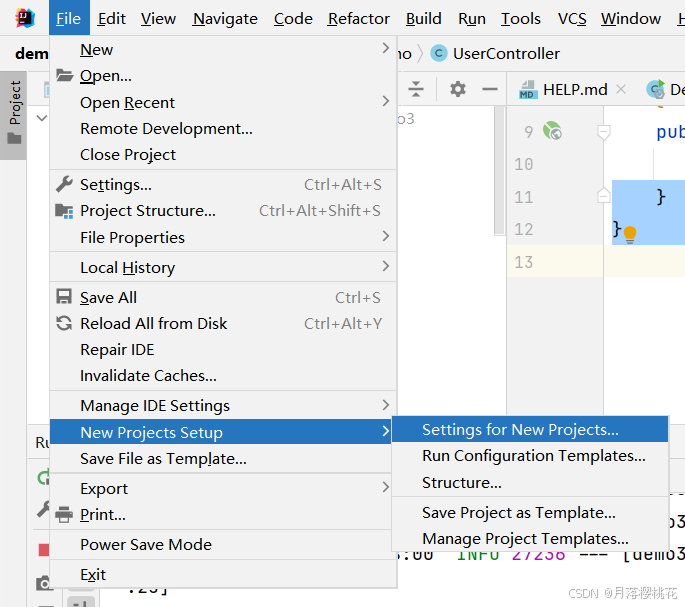The height and width of the screenshot is (607, 685).
Task: Expand the Local History submenu
Action: [127, 267]
